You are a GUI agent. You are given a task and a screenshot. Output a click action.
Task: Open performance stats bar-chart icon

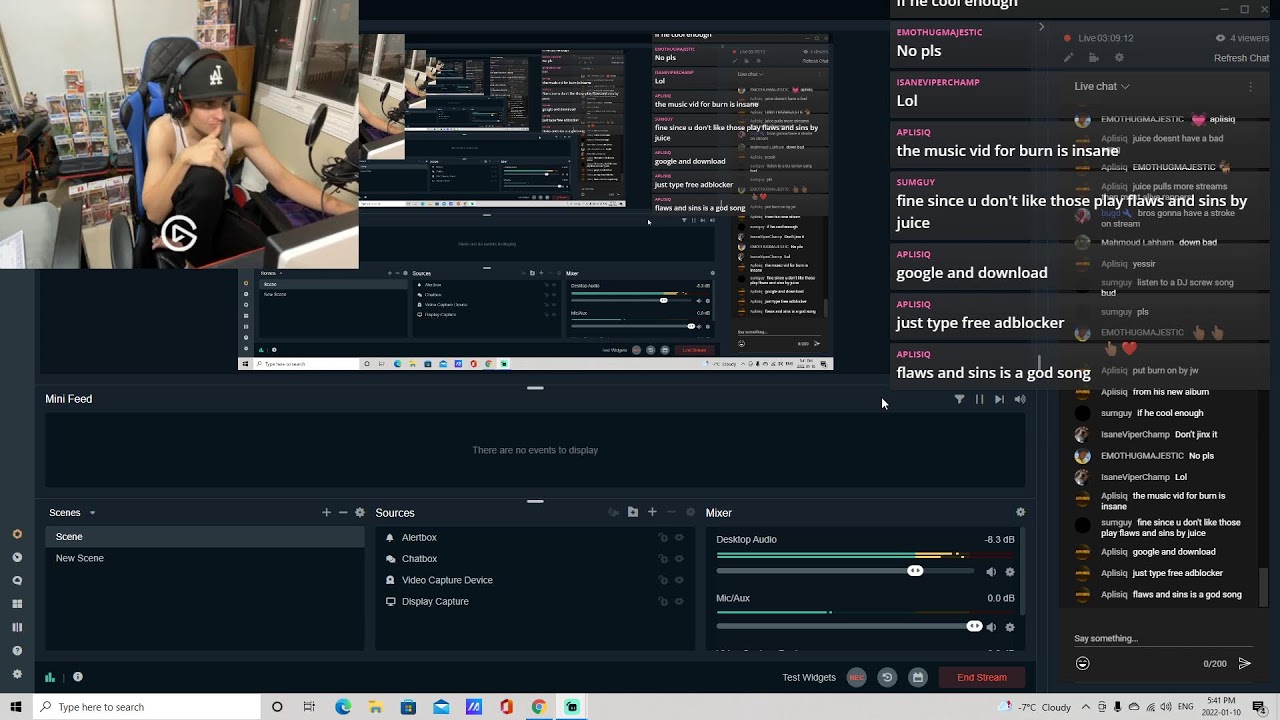(x=50, y=677)
